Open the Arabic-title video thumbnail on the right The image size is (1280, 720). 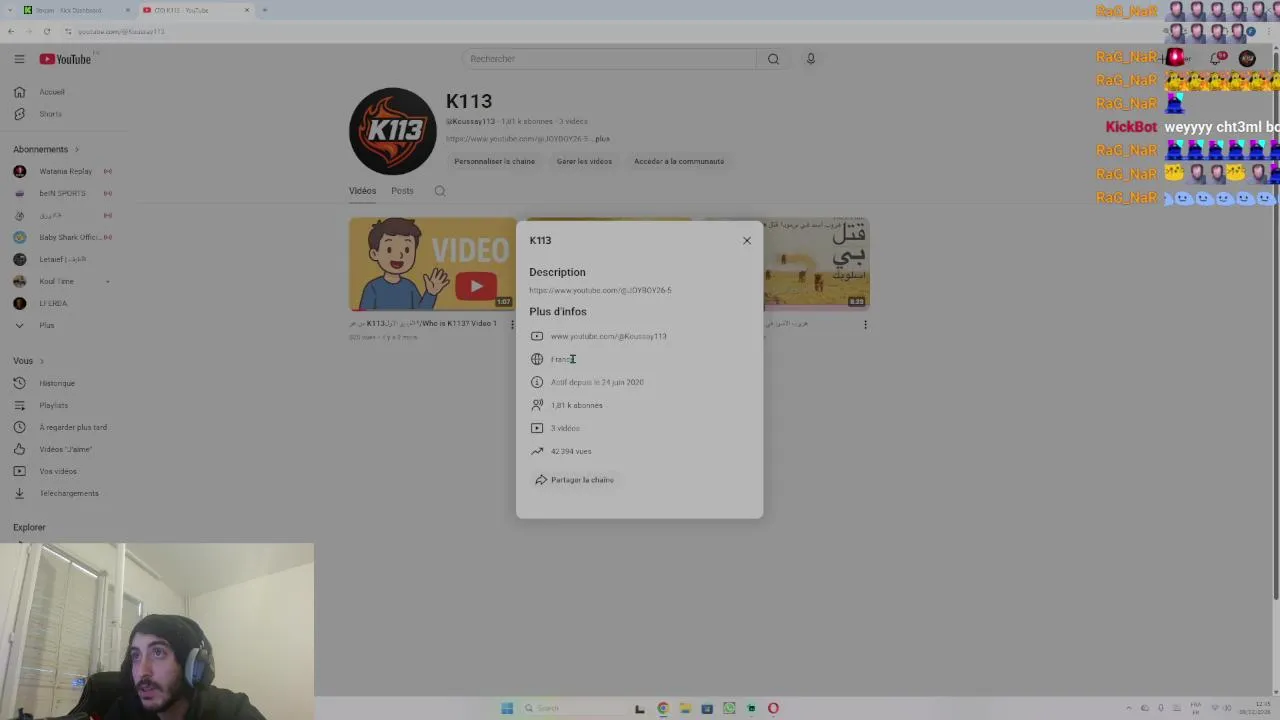point(816,264)
